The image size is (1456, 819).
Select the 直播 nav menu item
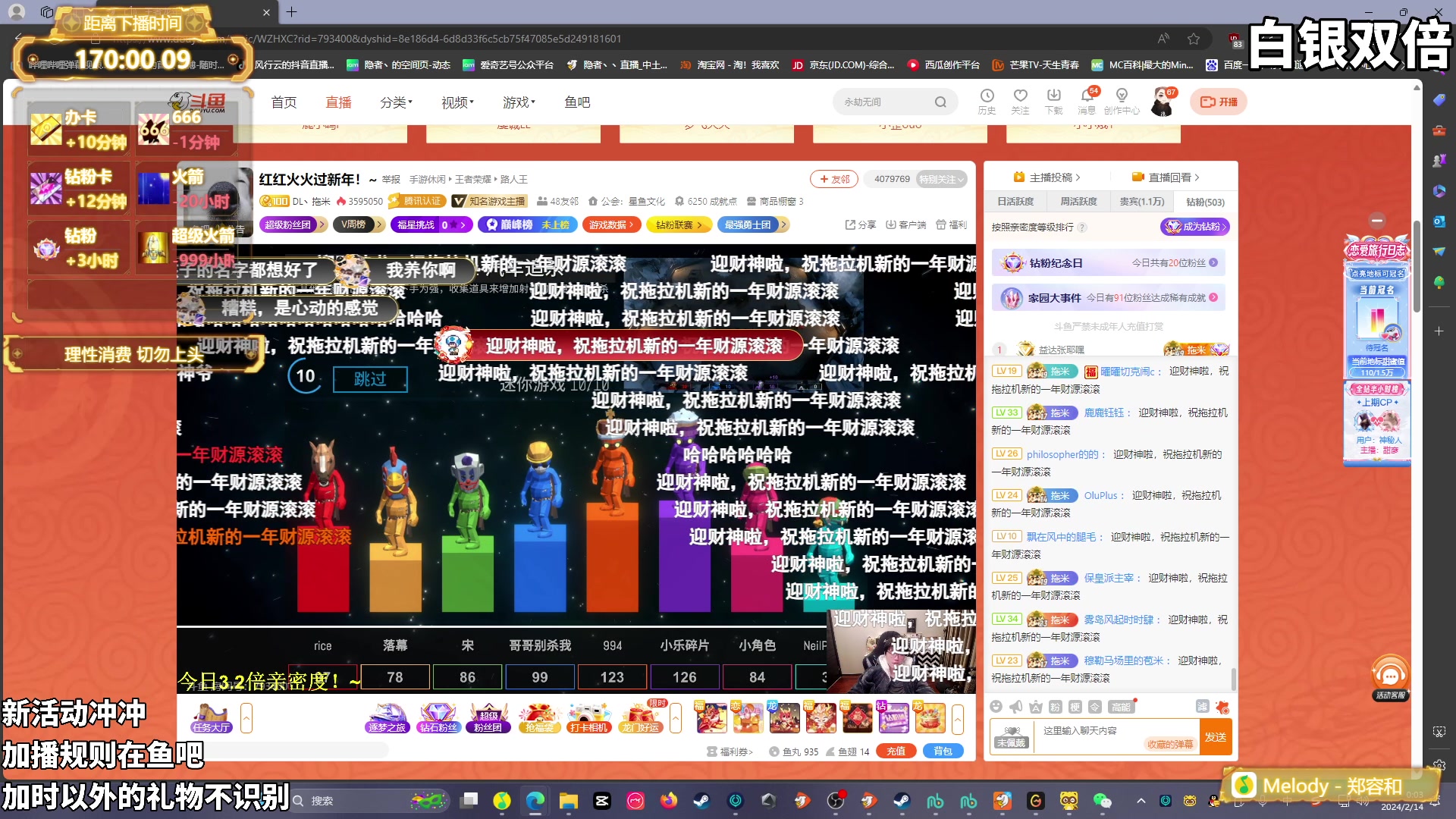[338, 102]
